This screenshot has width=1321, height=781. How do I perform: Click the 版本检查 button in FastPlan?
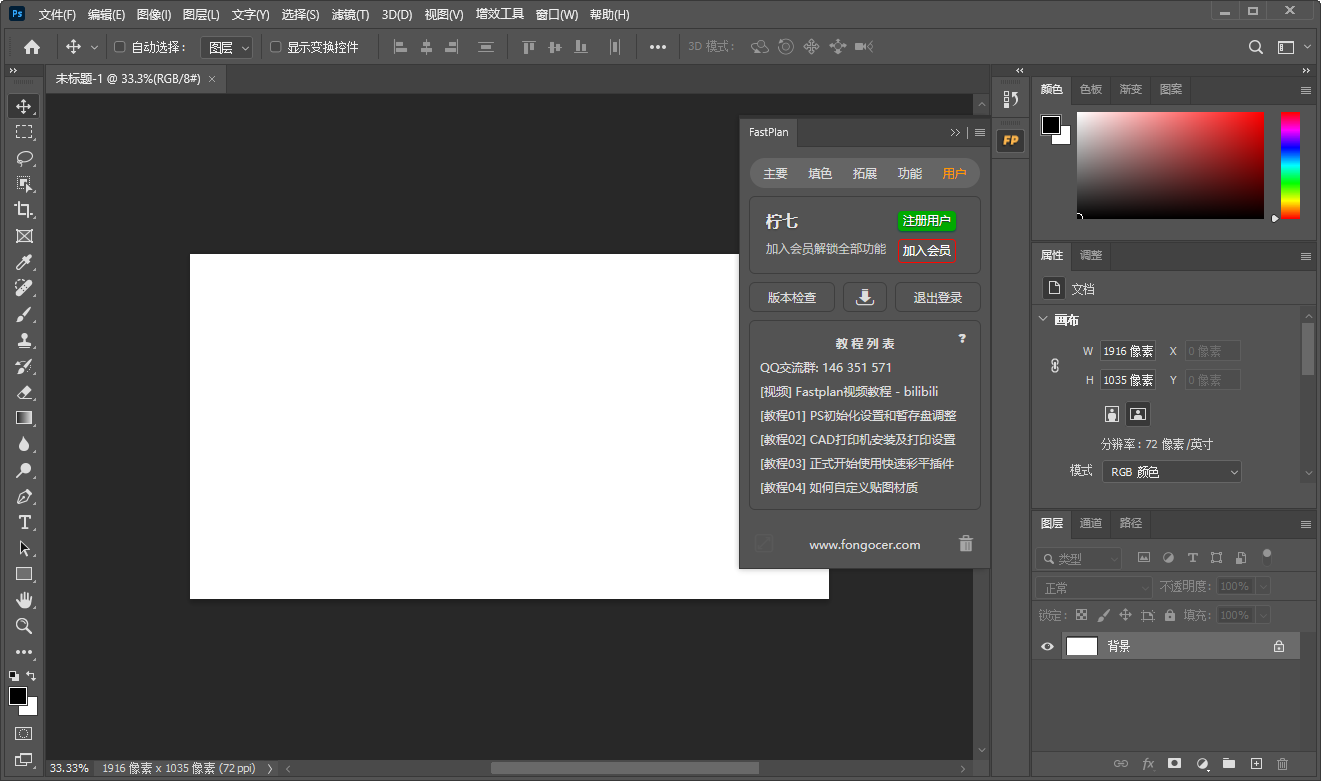(x=791, y=297)
